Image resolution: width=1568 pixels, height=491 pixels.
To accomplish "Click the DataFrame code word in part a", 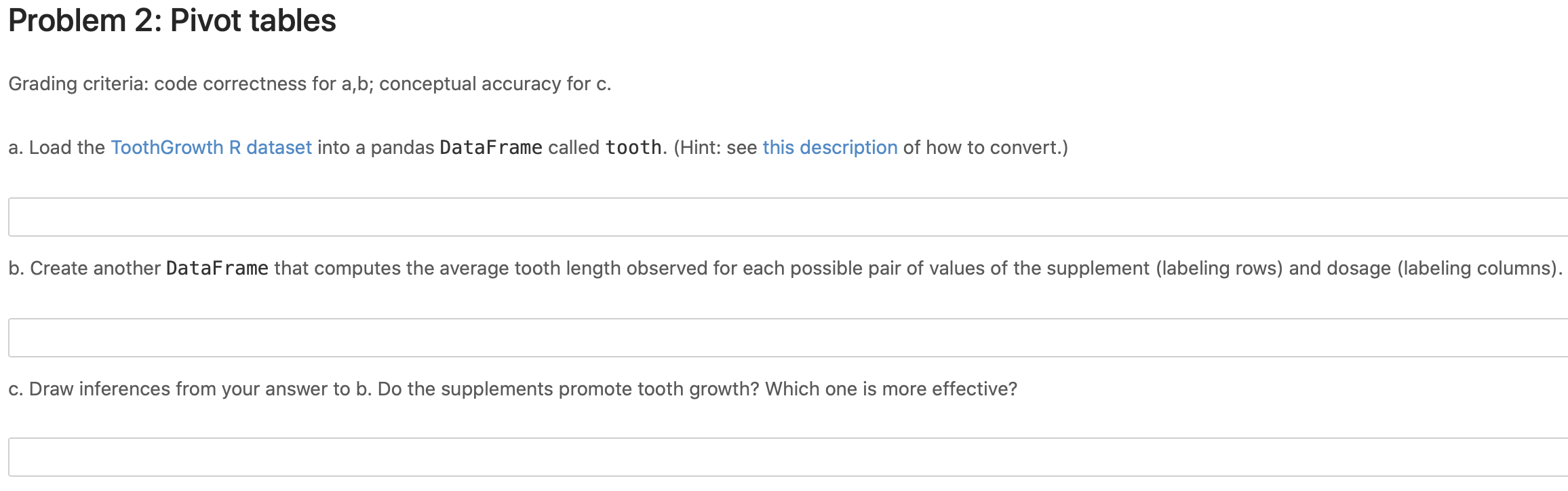I will (491, 147).
